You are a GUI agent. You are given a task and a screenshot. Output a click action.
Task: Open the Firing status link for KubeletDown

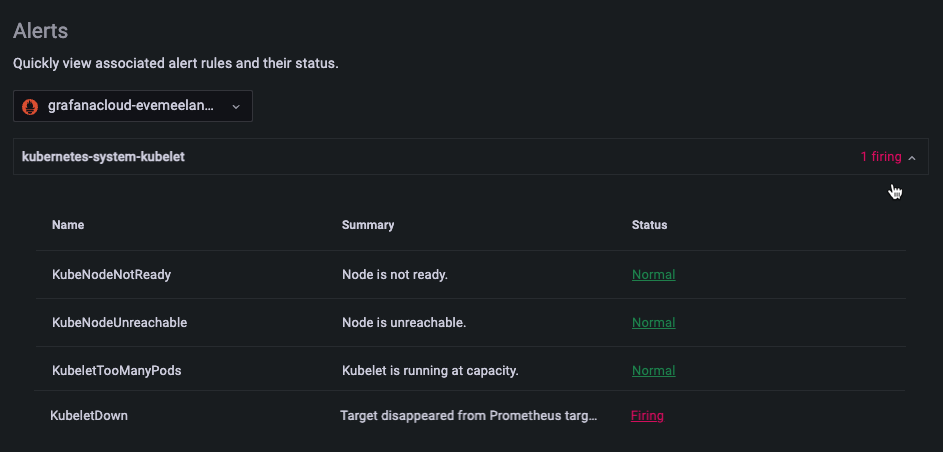647,415
